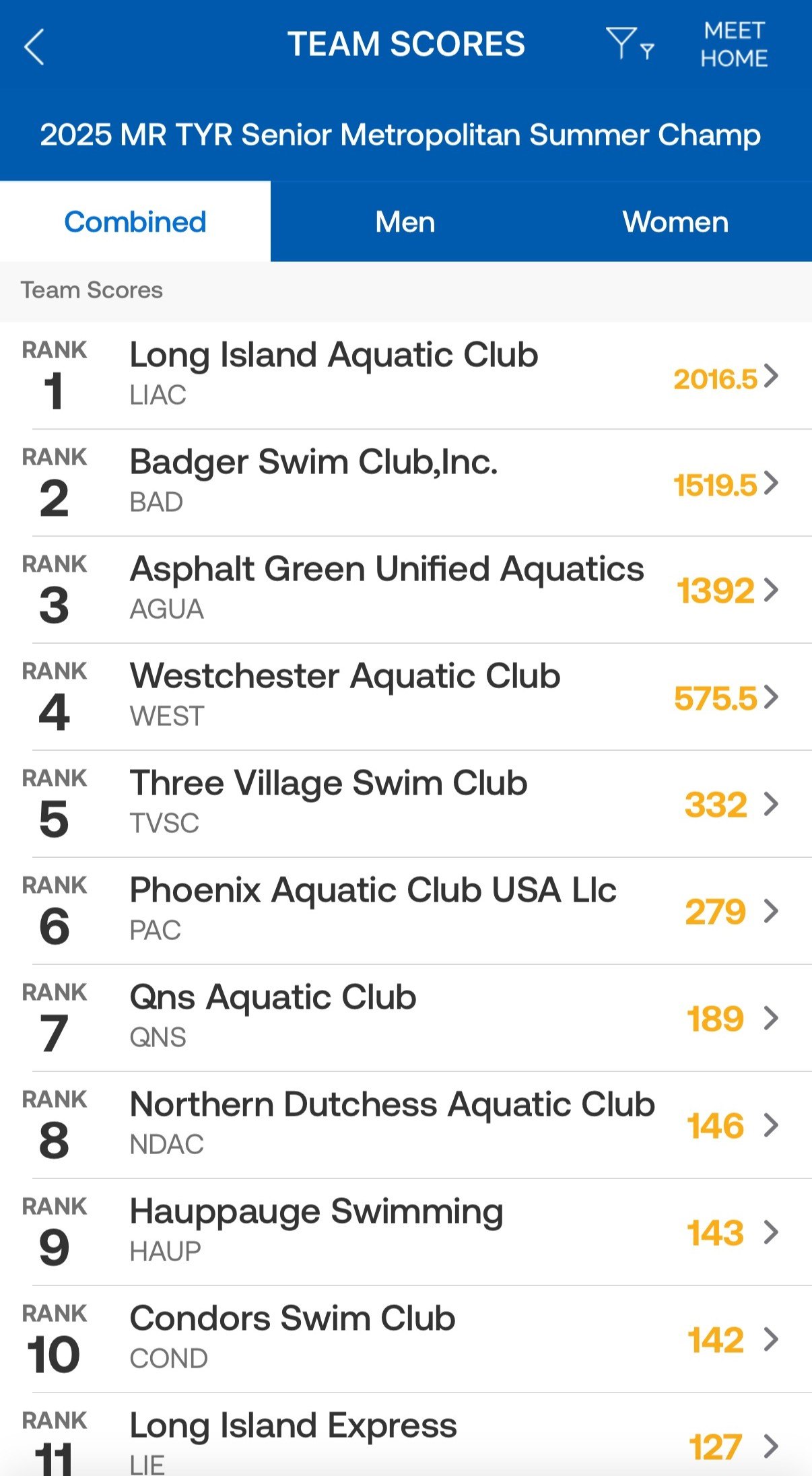The width and height of the screenshot is (812, 1476).
Task: Open the filter funnel icon
Action: [x=629, y=44]
